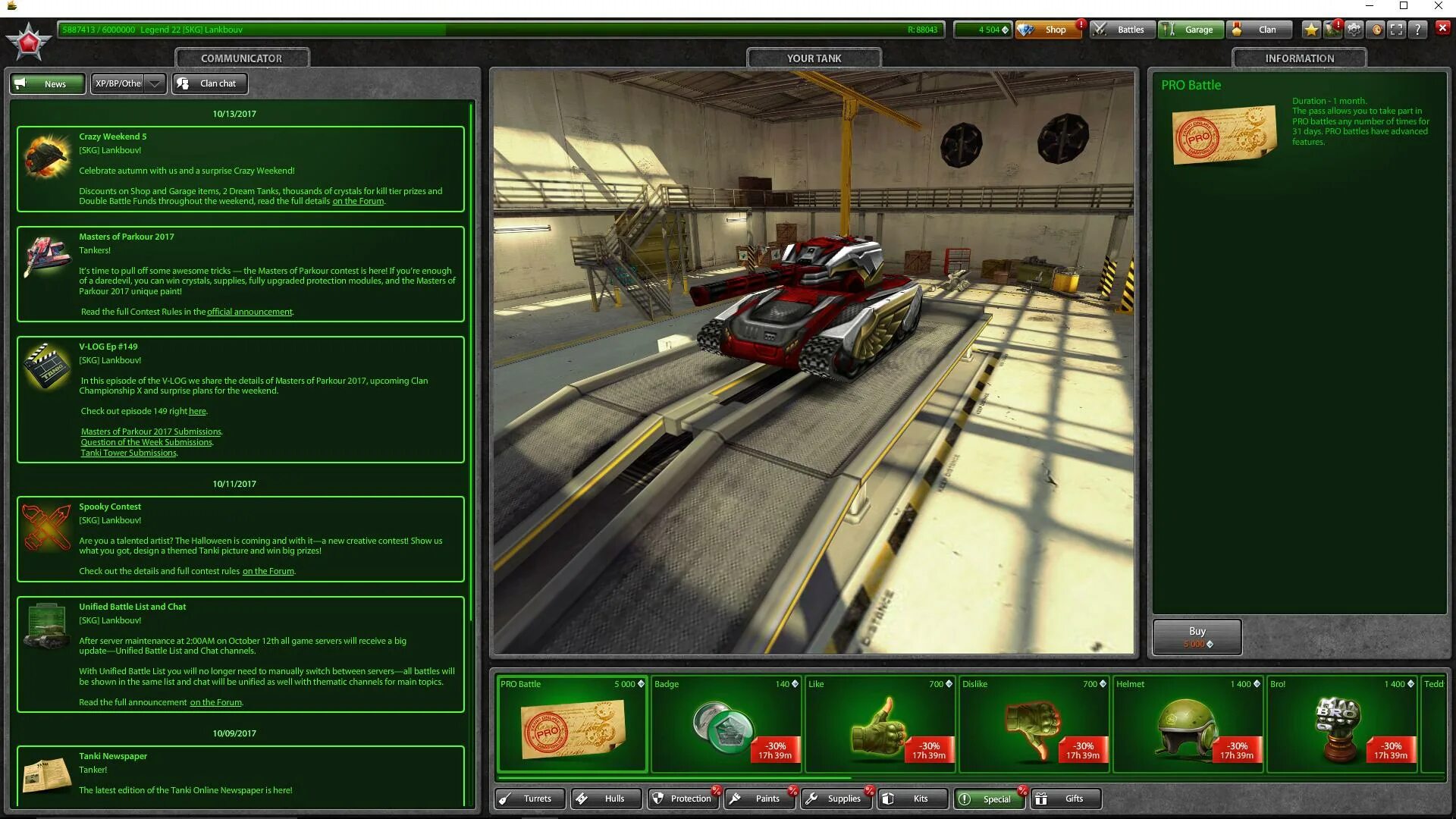Screen dimensions: 1456x819
Task: Click the -30% discount badge on Helmet
Action: (1237, 750)
